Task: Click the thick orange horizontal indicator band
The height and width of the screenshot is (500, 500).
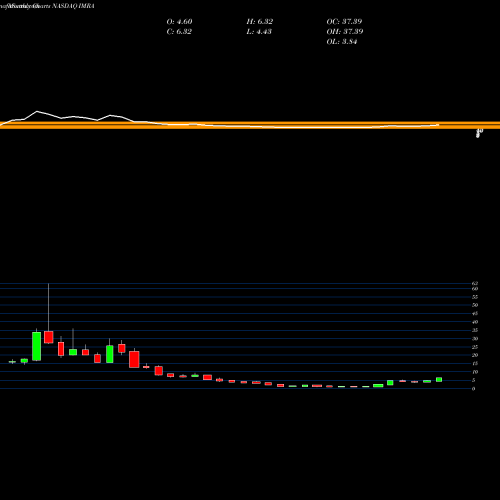Action: pos(250,125)
